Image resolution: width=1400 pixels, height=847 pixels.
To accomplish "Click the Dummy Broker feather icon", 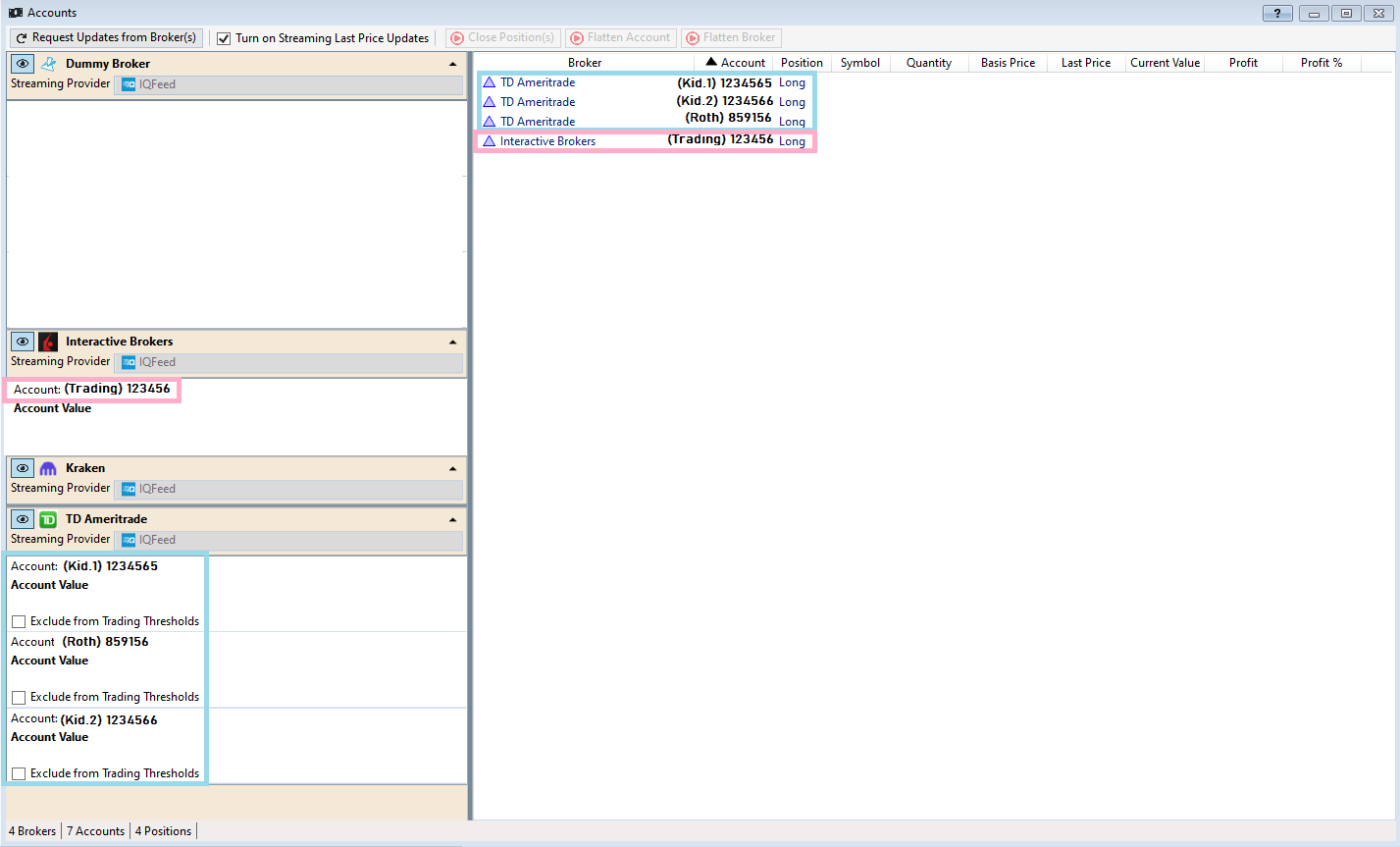I will pyautogui.click(x=47, y=63).
